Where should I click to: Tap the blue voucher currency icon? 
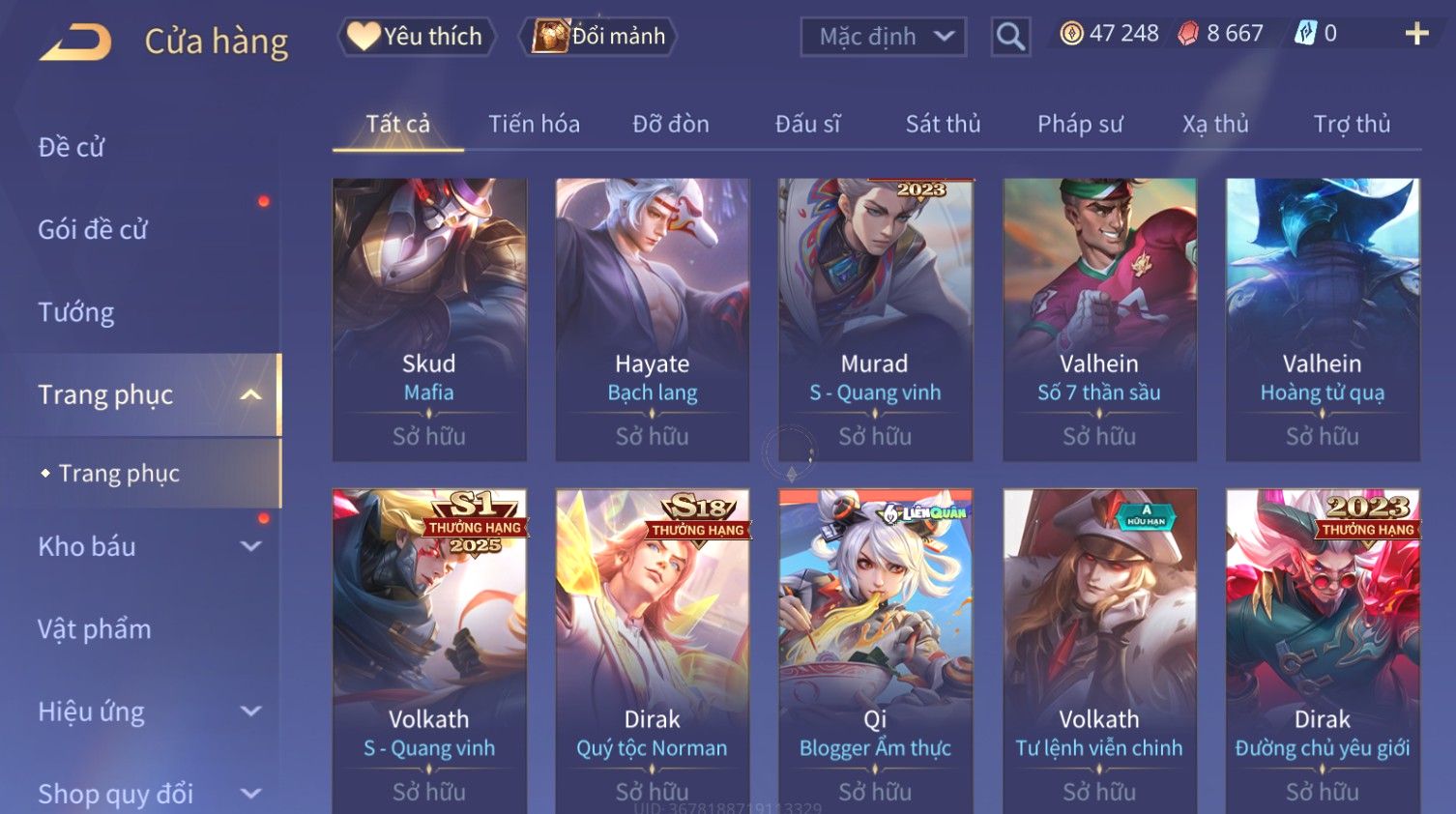point(1305,34)
